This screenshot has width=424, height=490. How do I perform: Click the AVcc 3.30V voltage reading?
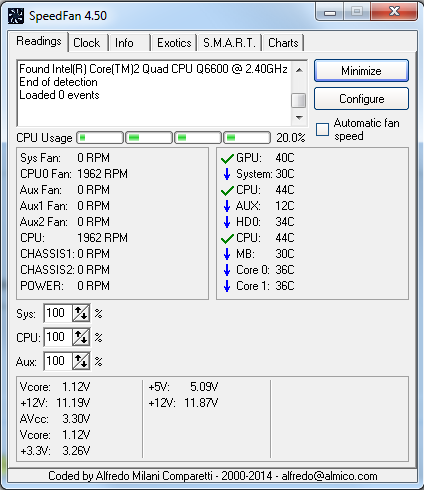coord(55,419)
